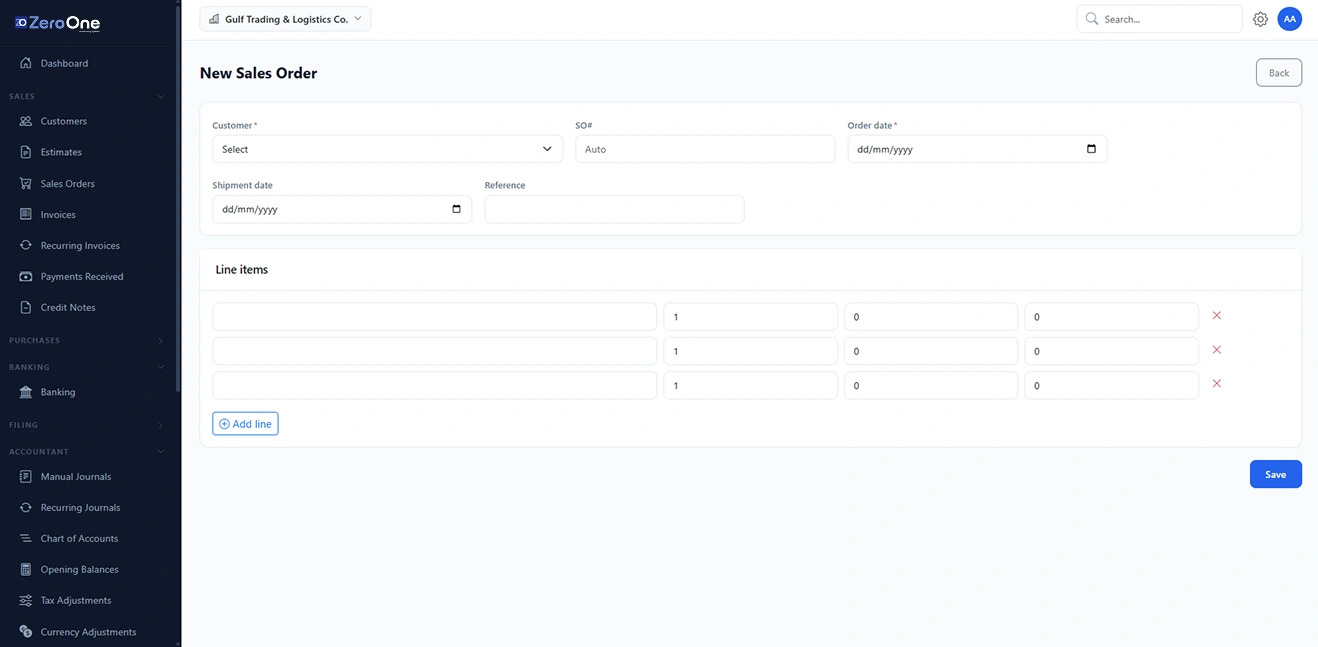Focus the Reference input field
1318x647 pixels.
614,209
